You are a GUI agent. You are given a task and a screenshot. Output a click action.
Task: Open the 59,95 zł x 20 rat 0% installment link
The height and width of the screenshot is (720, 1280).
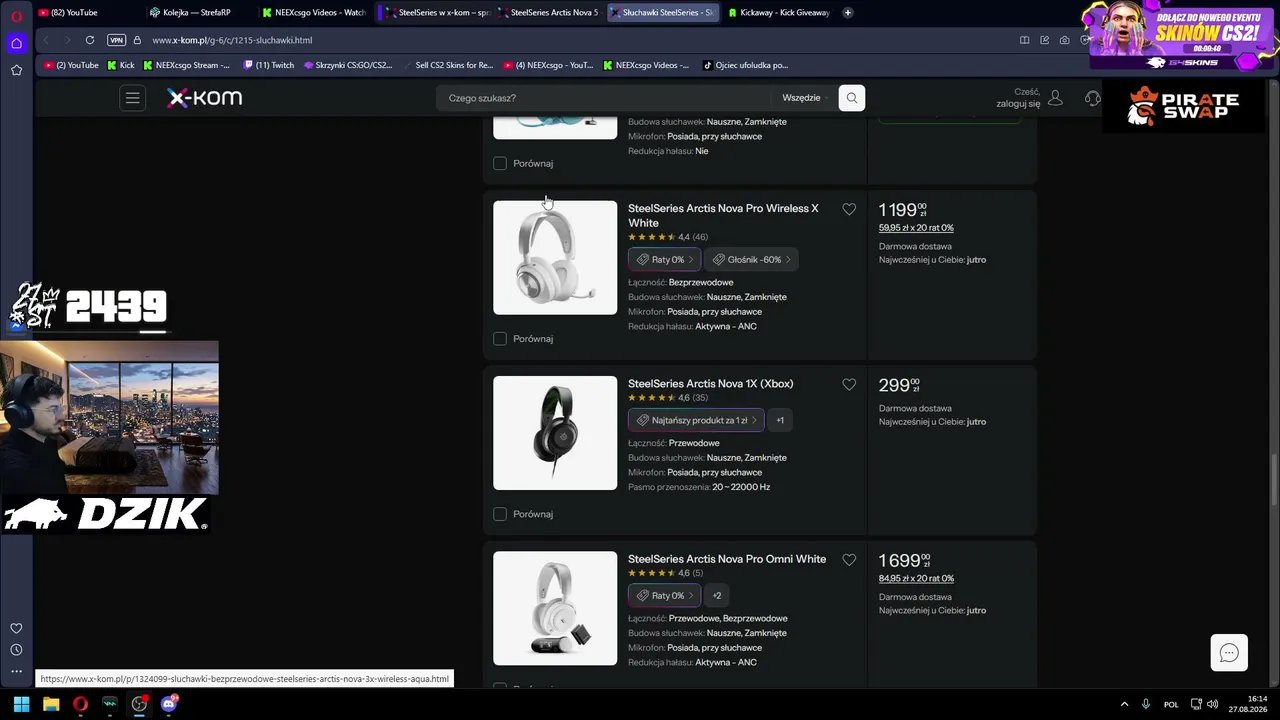coord(916,228)
